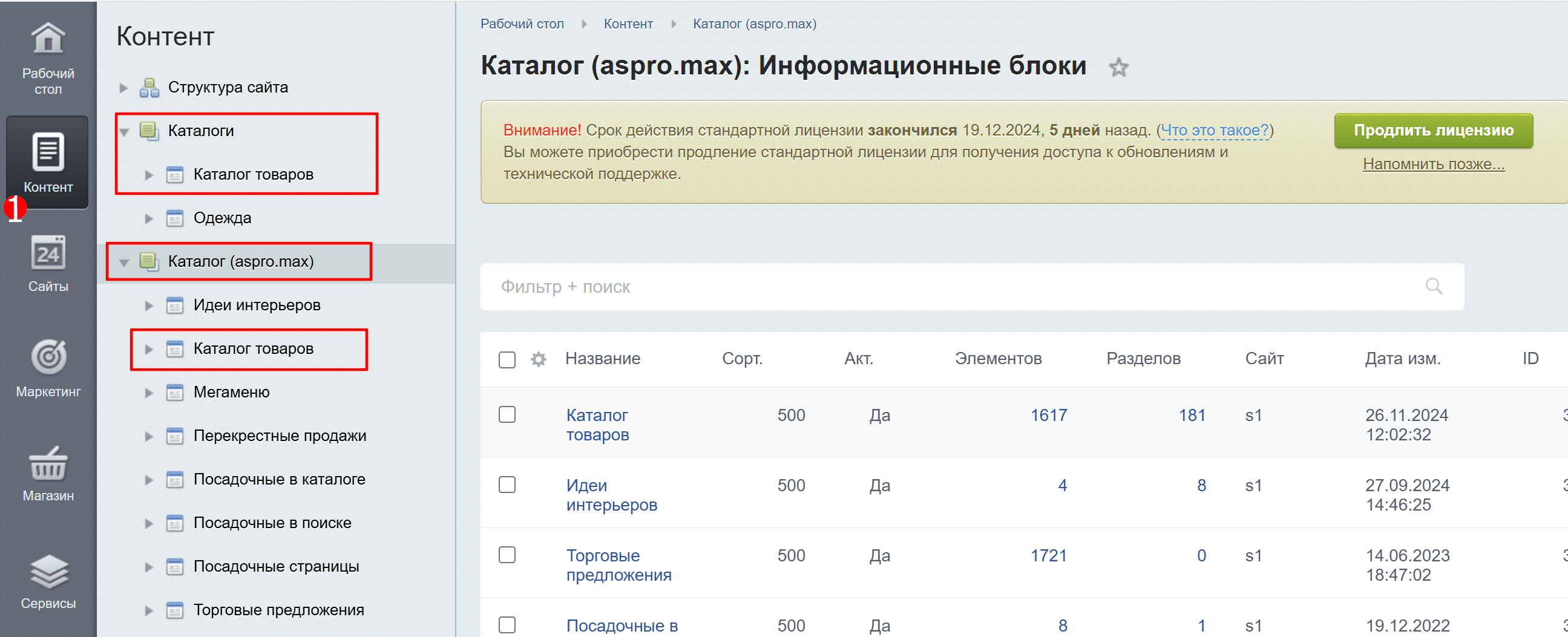This screenshot has width=1568, height=637.
Task: Click the Напомнить позже link
Action: tap(1433, 164)
